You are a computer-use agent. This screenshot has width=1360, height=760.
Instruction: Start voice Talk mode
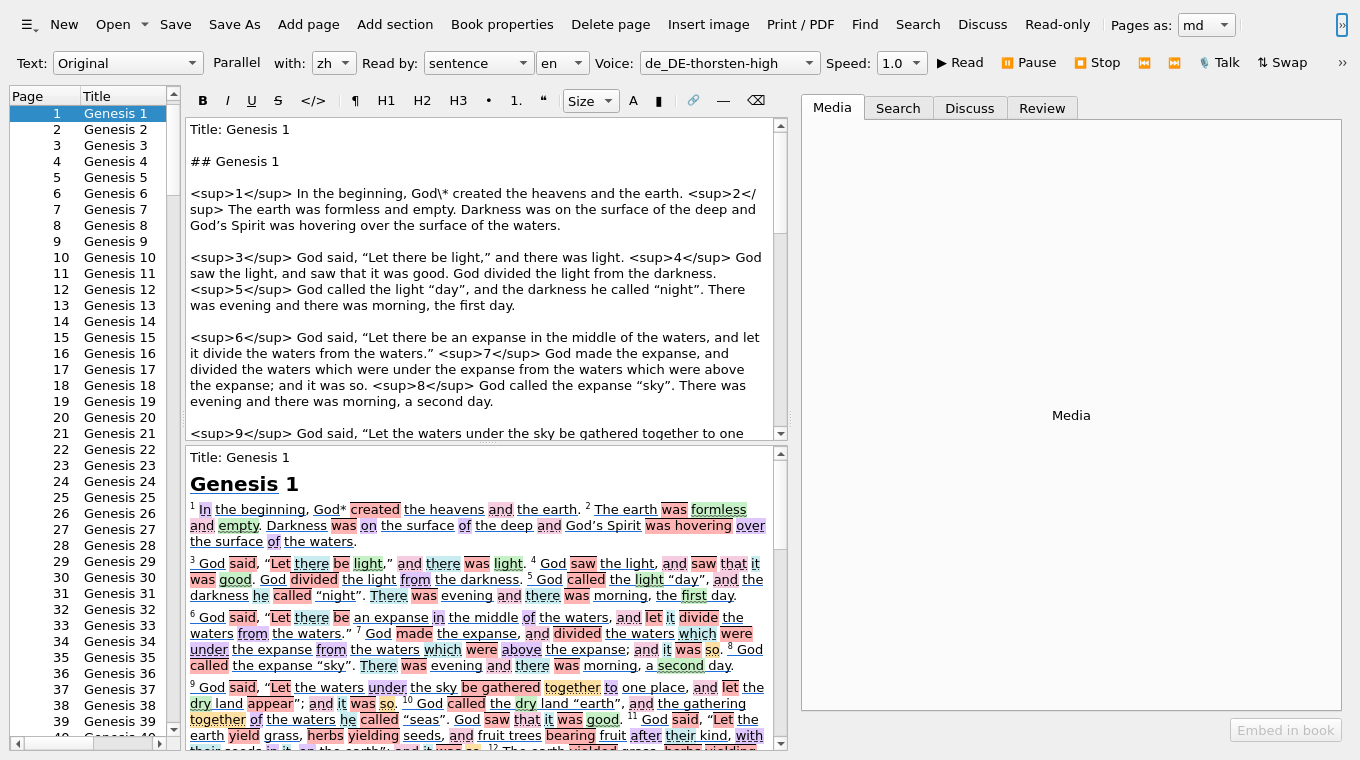coord(1219,63)
